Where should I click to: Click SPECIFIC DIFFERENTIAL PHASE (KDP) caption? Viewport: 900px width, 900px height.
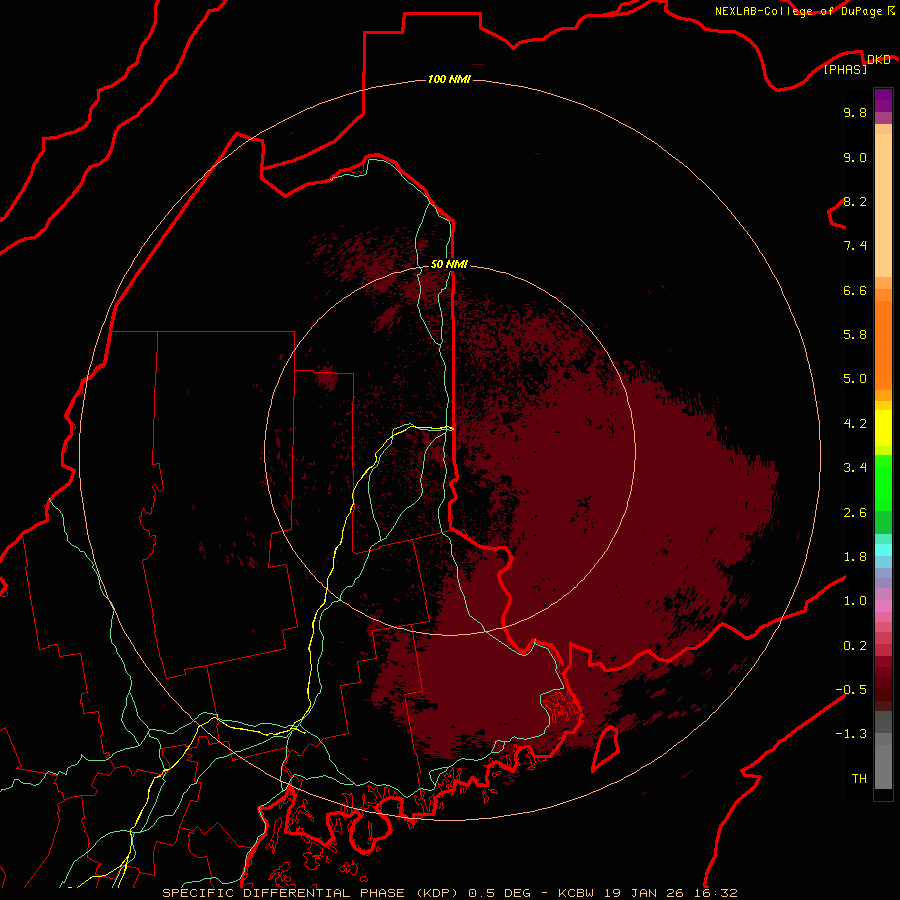tap(311, 893)
